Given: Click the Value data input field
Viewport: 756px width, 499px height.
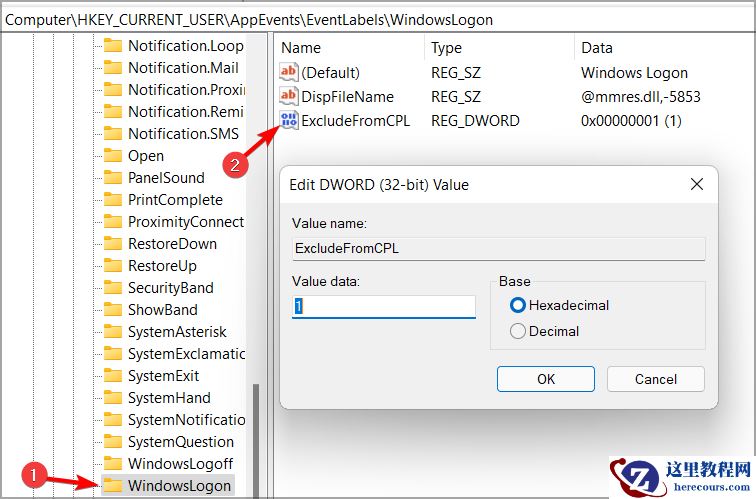Looking at the screenshot, I should (384, 307).
